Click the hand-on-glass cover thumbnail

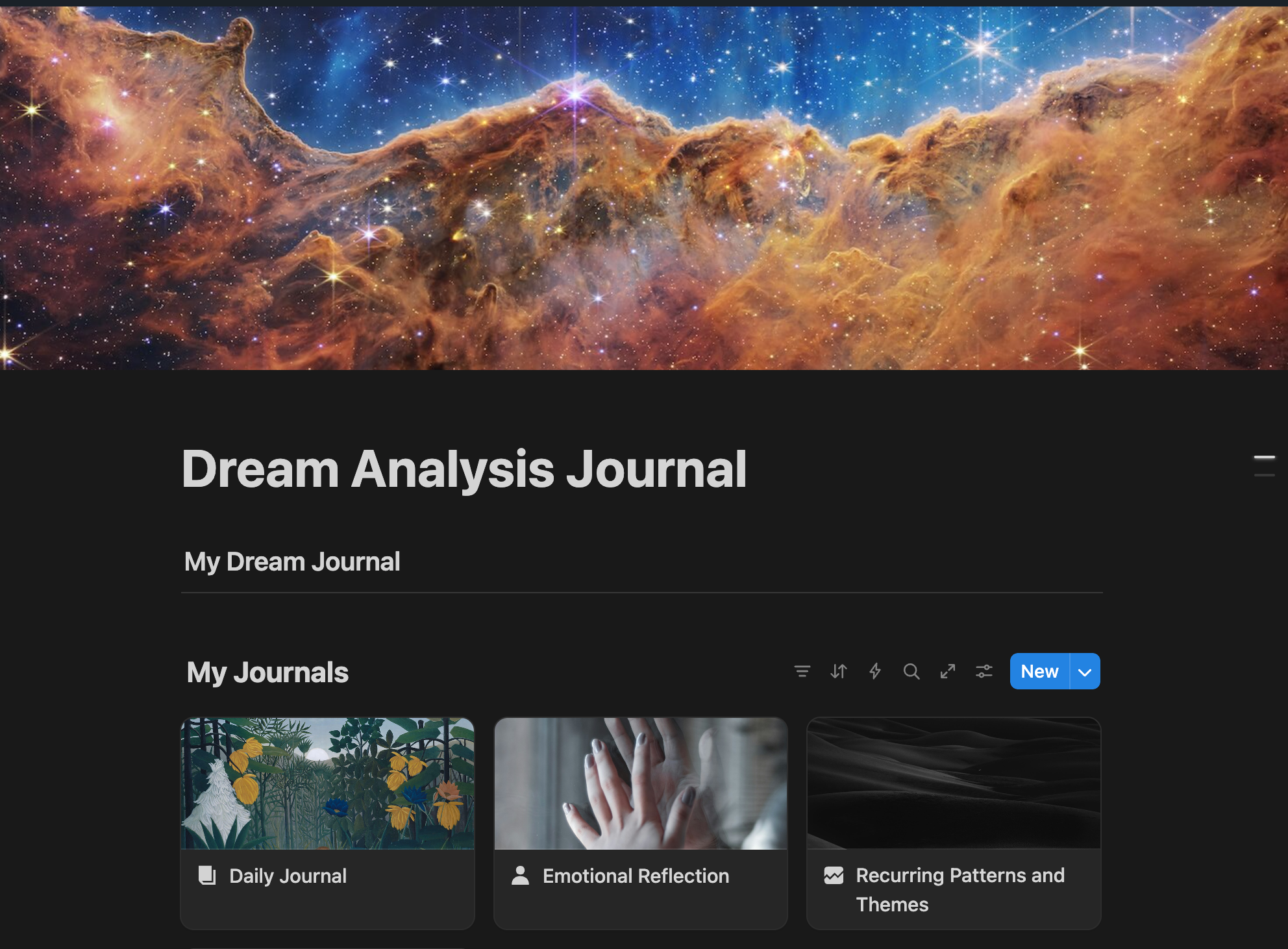tap(640, 783)
